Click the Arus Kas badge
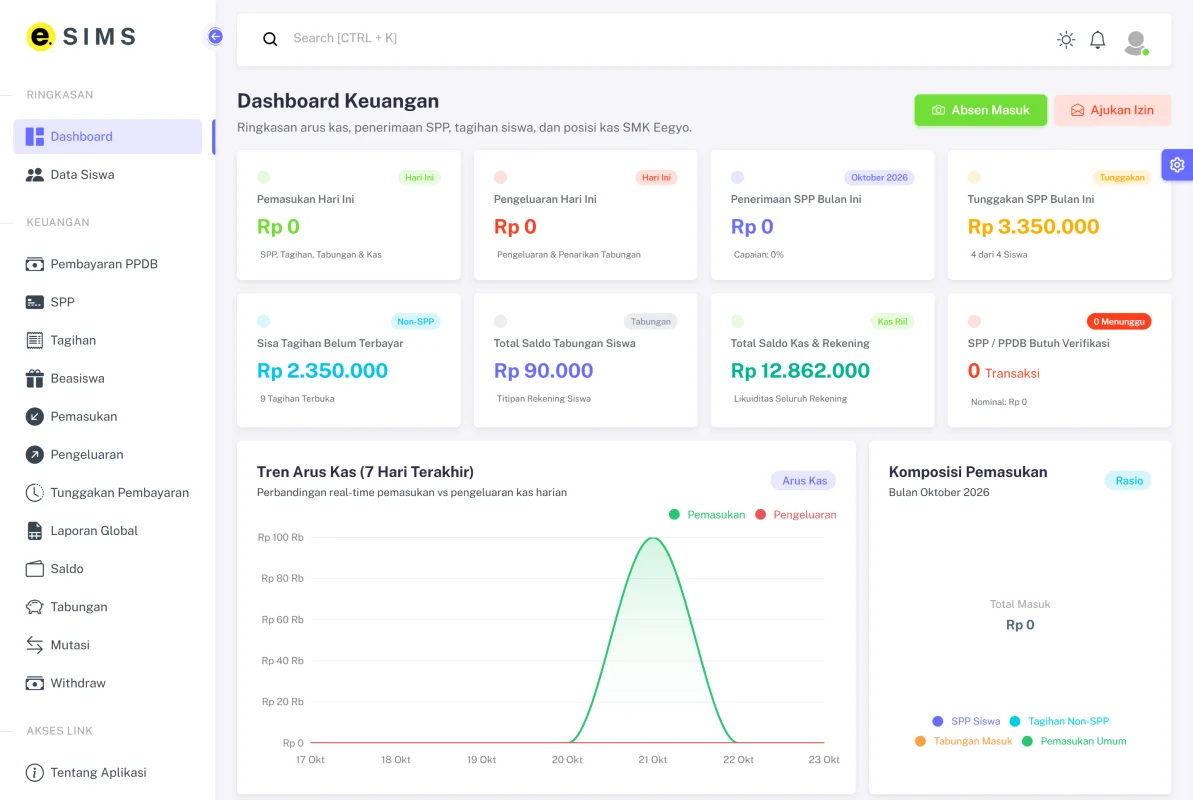This screenshot has width=1193, height=800. (803, 480)
